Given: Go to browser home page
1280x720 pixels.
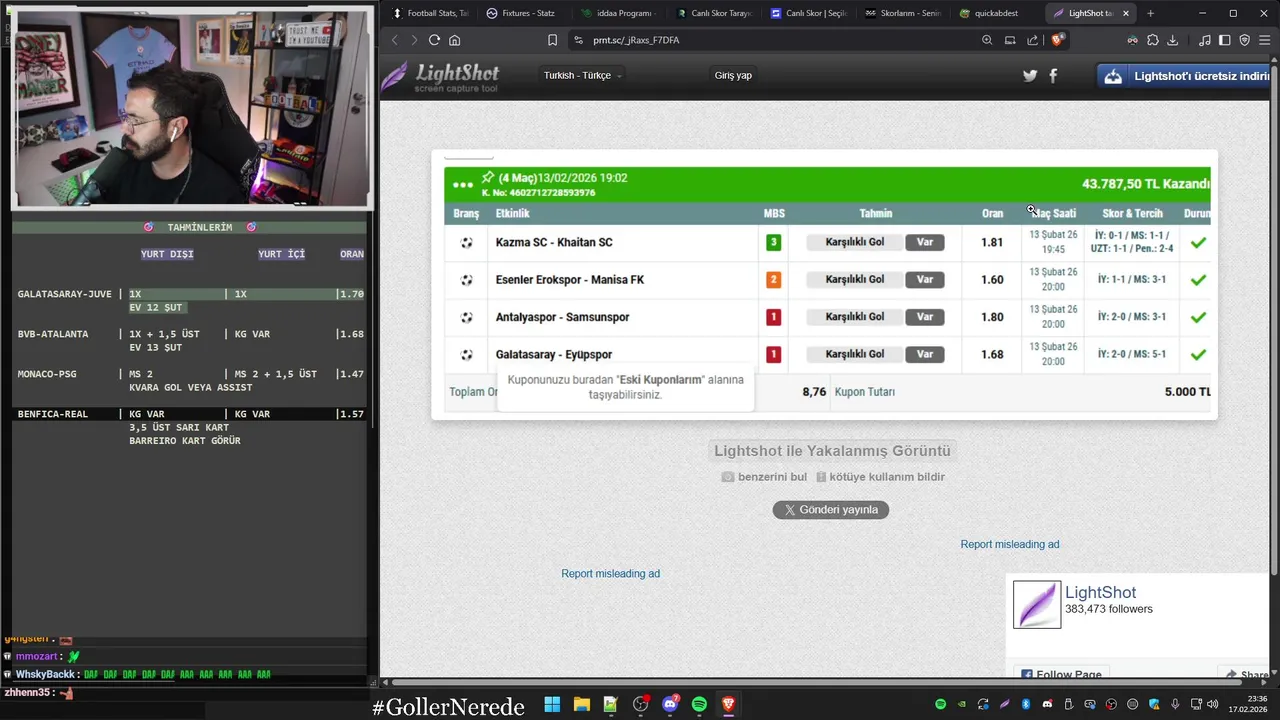Looking at the screenshot, I should 455,40.
